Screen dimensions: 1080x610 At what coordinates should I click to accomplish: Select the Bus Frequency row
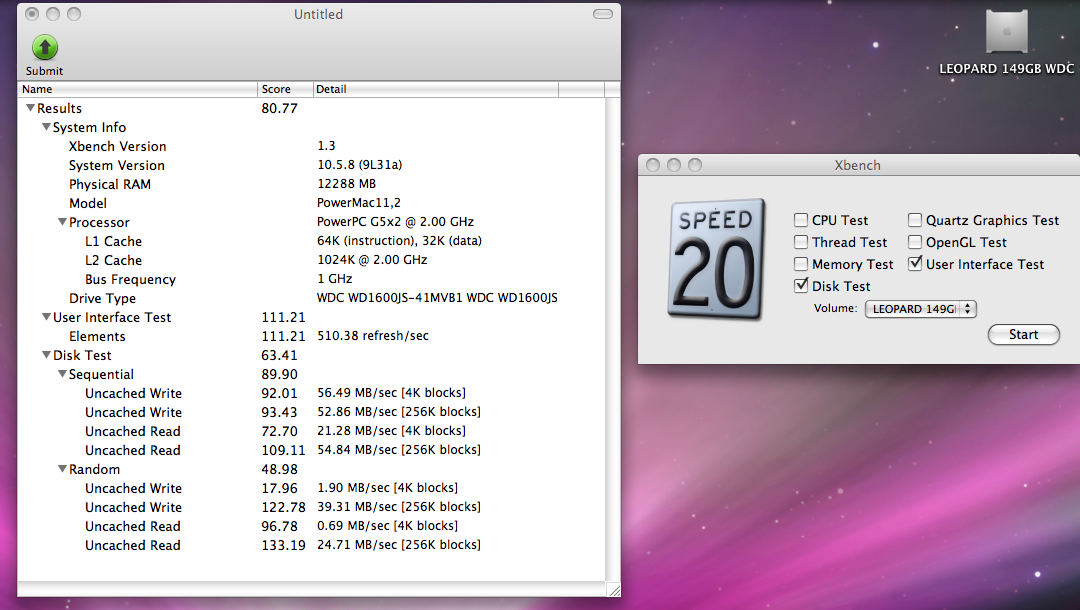(x=311, y=279)
